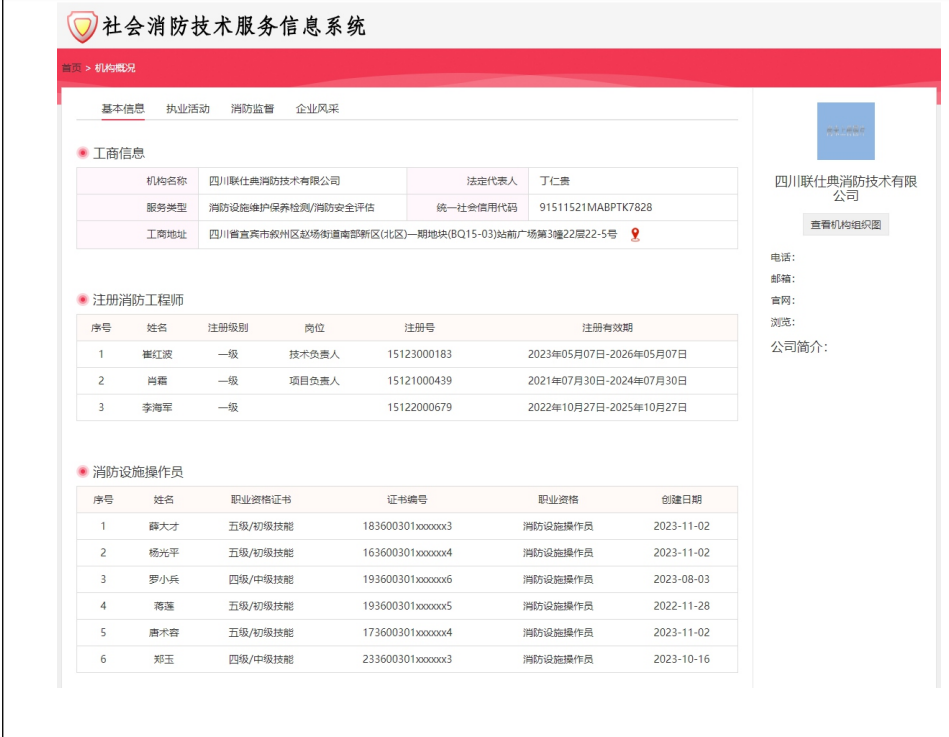This screenshot has width=949, height=737.
Task: Select certificate number 183600301xxxxxx3
Action: coord(407,526)
